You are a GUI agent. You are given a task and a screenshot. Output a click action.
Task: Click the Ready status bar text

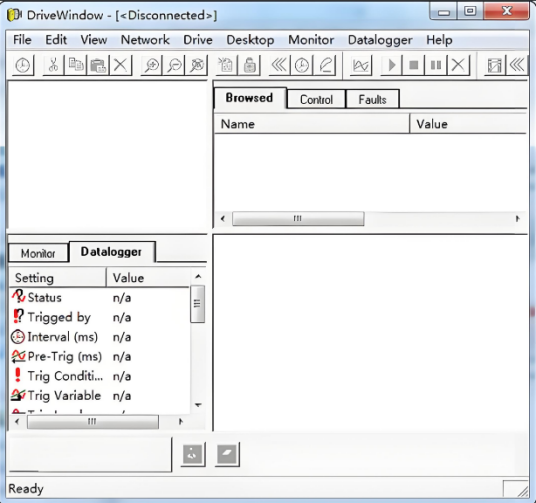[x=26, y=489]
